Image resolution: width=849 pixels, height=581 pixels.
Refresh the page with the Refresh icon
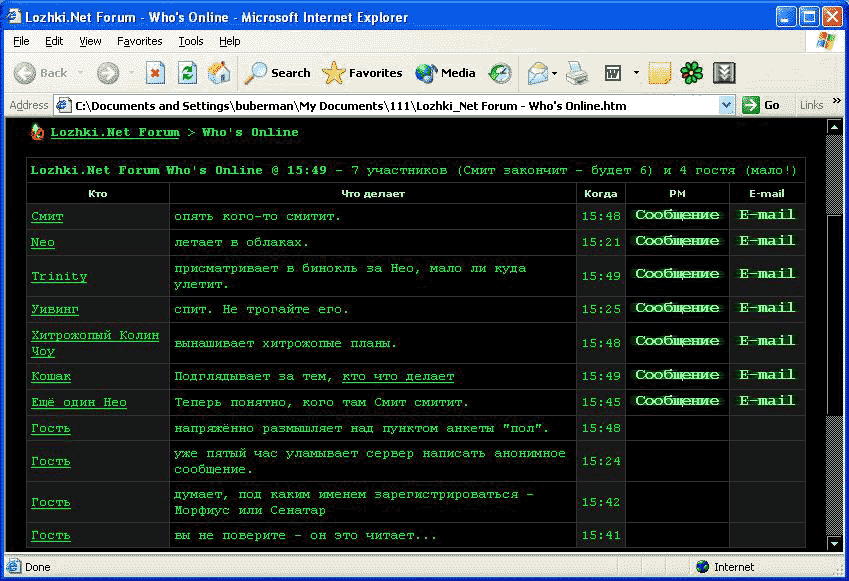187,73
